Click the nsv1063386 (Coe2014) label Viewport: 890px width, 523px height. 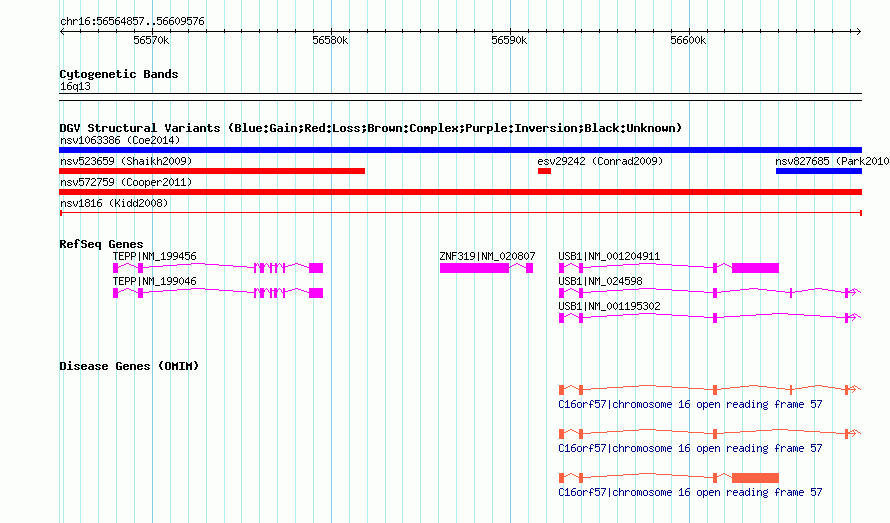click(120, 140)
